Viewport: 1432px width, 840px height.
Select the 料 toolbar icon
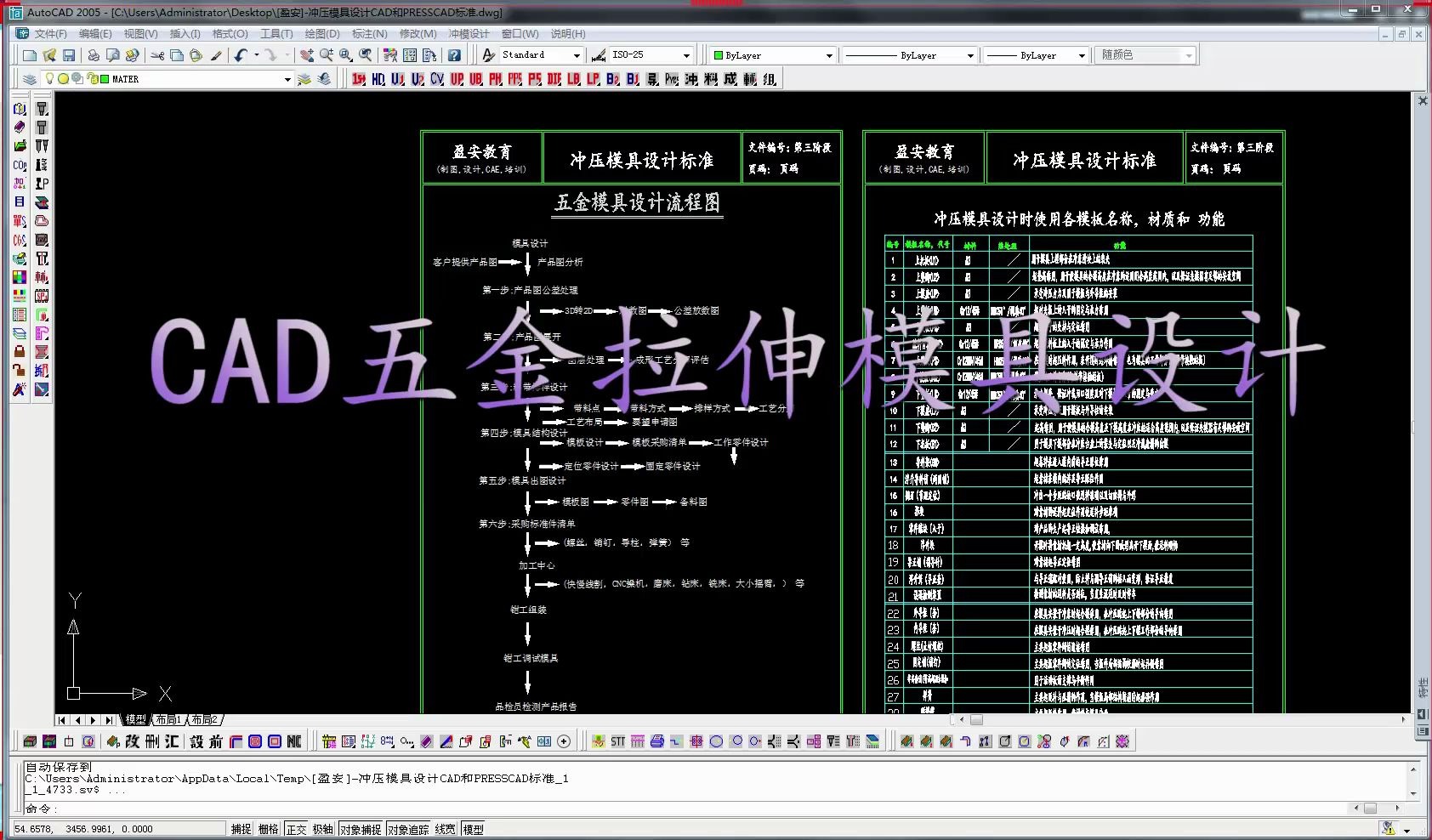[x=710, y=78]
